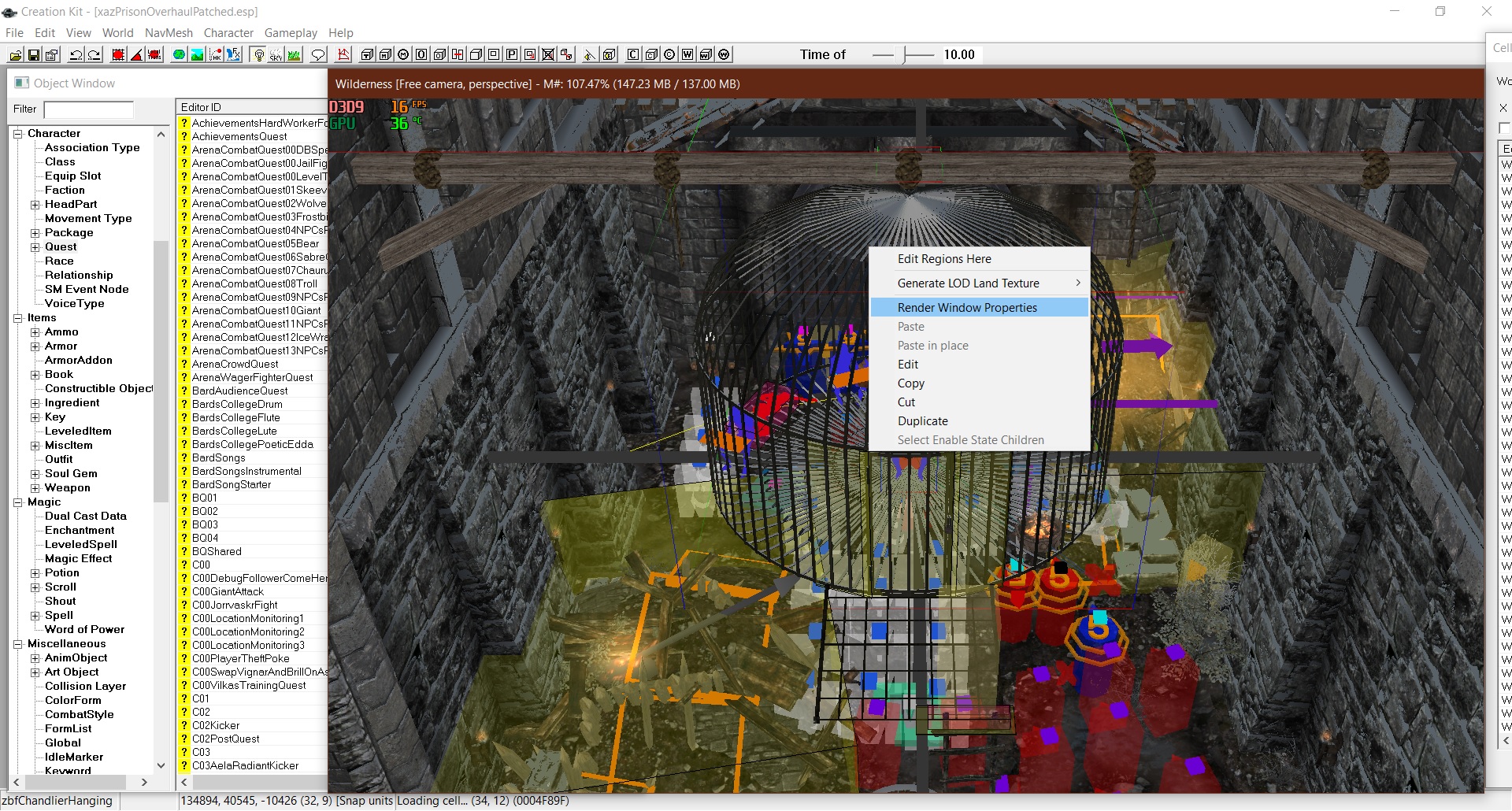Click the O cube toolbar icon
Image resolution: width=1512 pixels, height=811 pixels.
(x=439, y=54)
